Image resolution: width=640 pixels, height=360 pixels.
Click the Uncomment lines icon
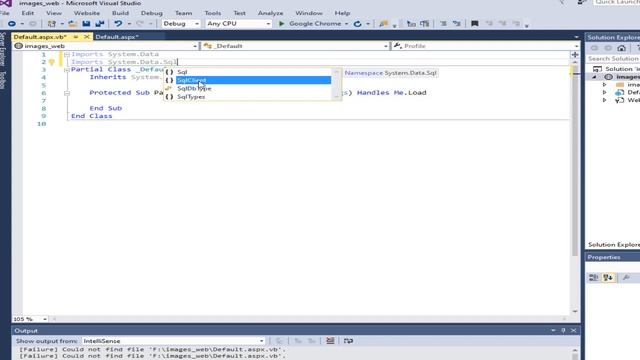coord(457,24)
